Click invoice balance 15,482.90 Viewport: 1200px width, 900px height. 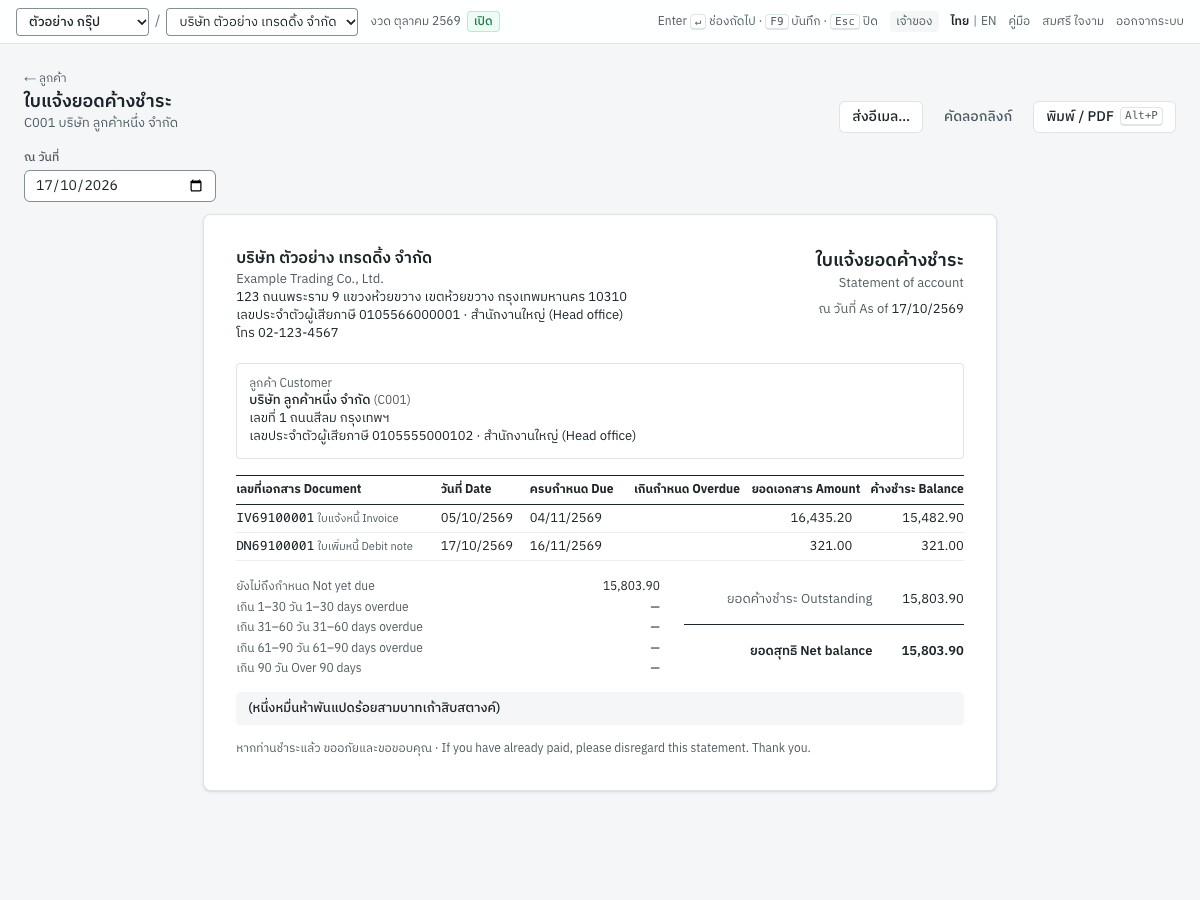coord(933,518)
